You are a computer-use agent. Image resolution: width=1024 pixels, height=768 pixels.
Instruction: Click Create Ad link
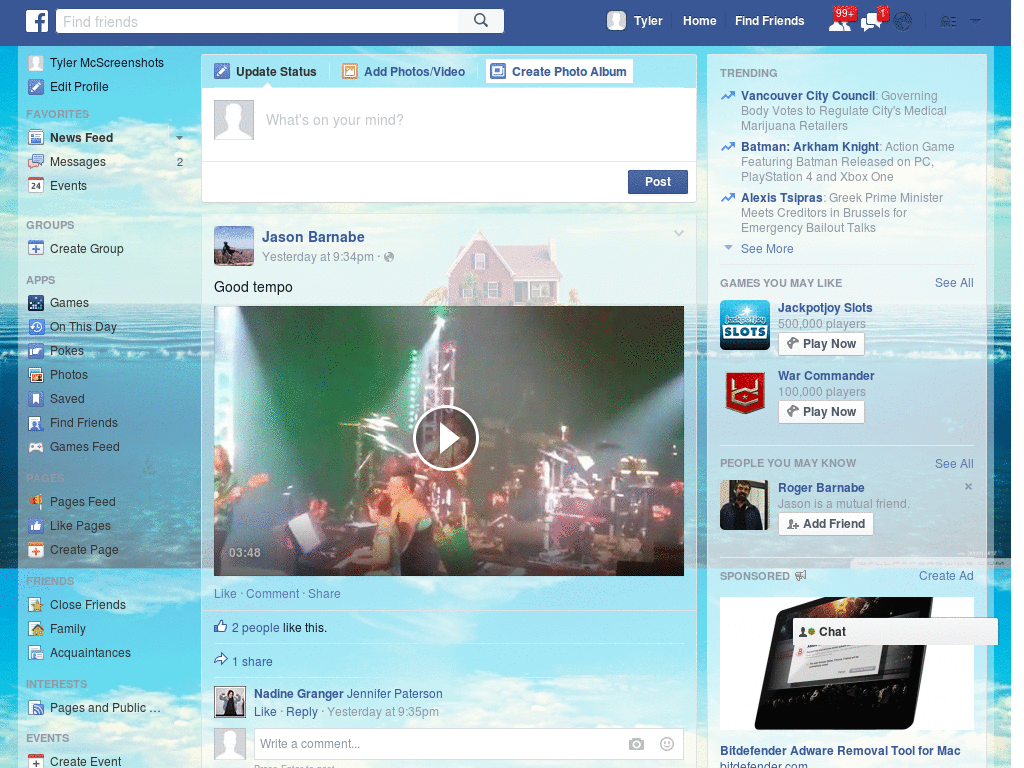pos(946,576)
